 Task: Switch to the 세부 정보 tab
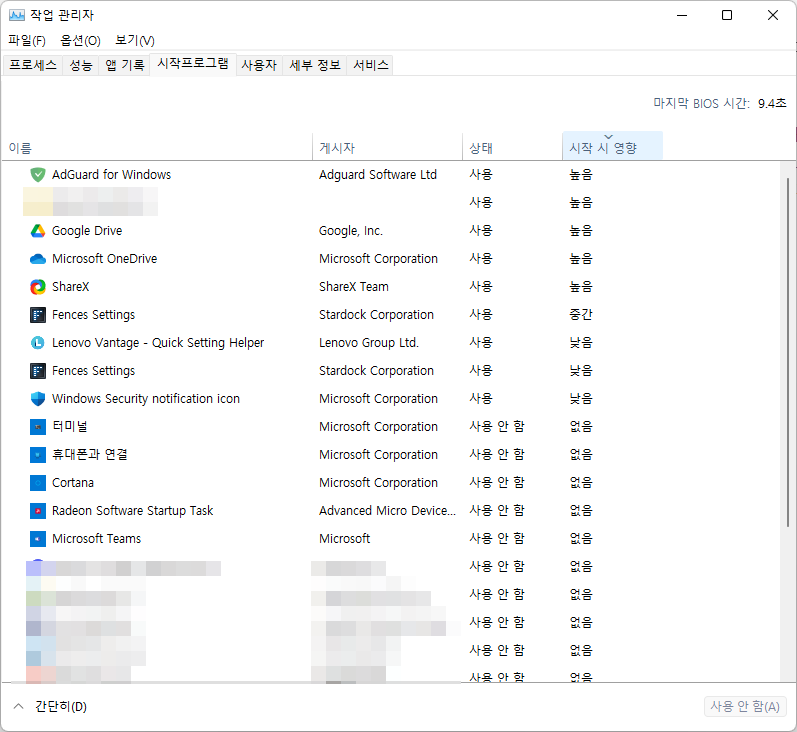pyautogui.click(x=315, y=65)
